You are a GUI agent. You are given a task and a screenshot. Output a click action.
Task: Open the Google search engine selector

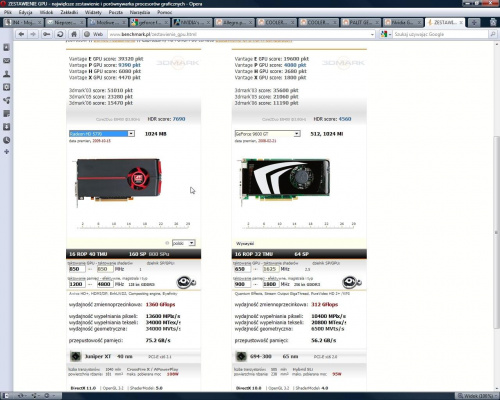[x=386, y=34]
